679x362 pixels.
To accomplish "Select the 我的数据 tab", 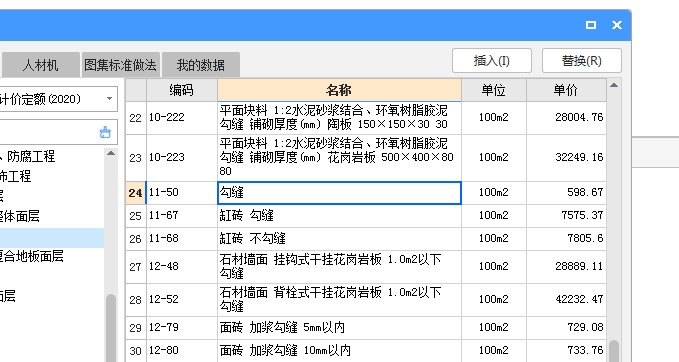I will pos(200,65).
